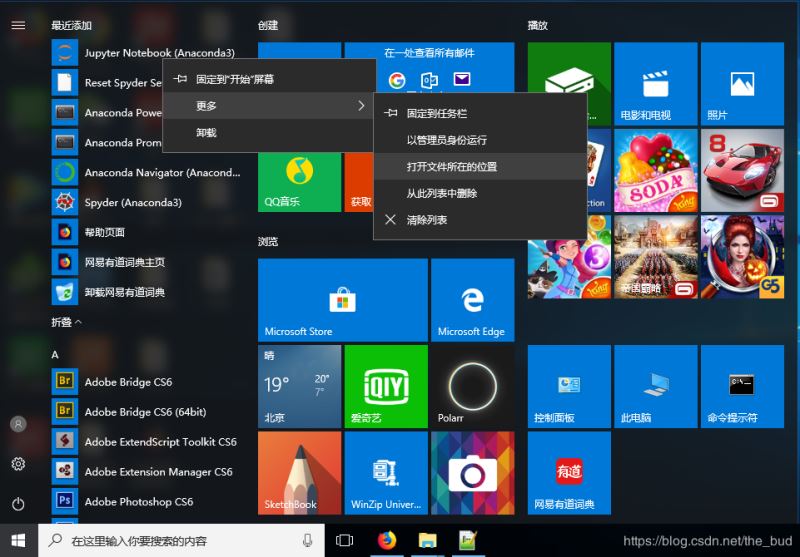Open 网易有道词典主页 list entry
The width and height of the screenshot is (800, 557).
point(147,262)
